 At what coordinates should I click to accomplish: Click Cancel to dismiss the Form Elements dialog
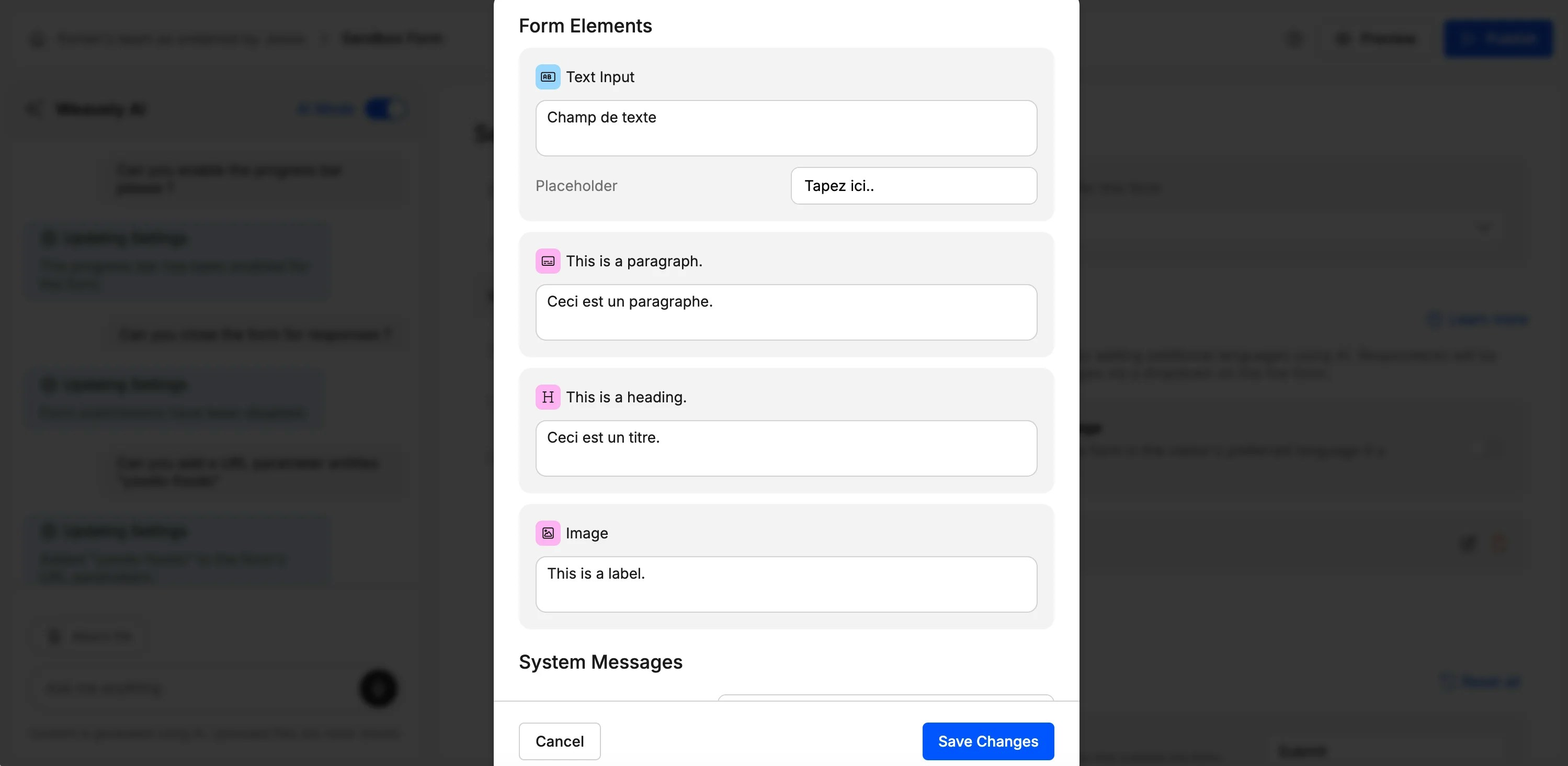[x=559, y=741]
